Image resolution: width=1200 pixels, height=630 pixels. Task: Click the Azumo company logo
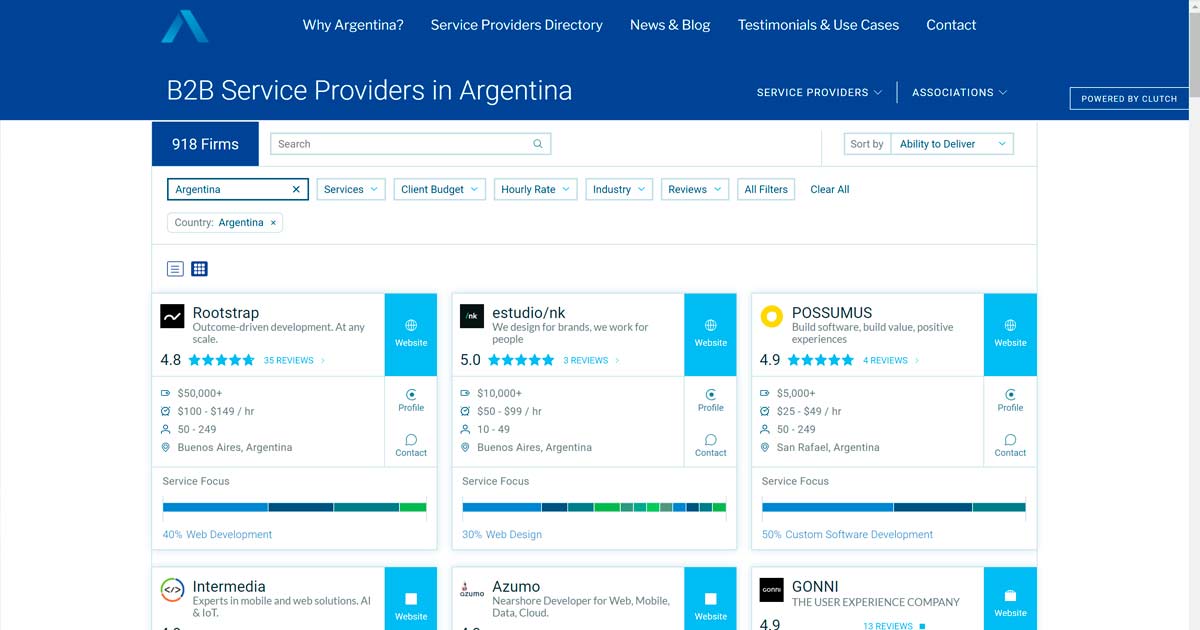472,588
